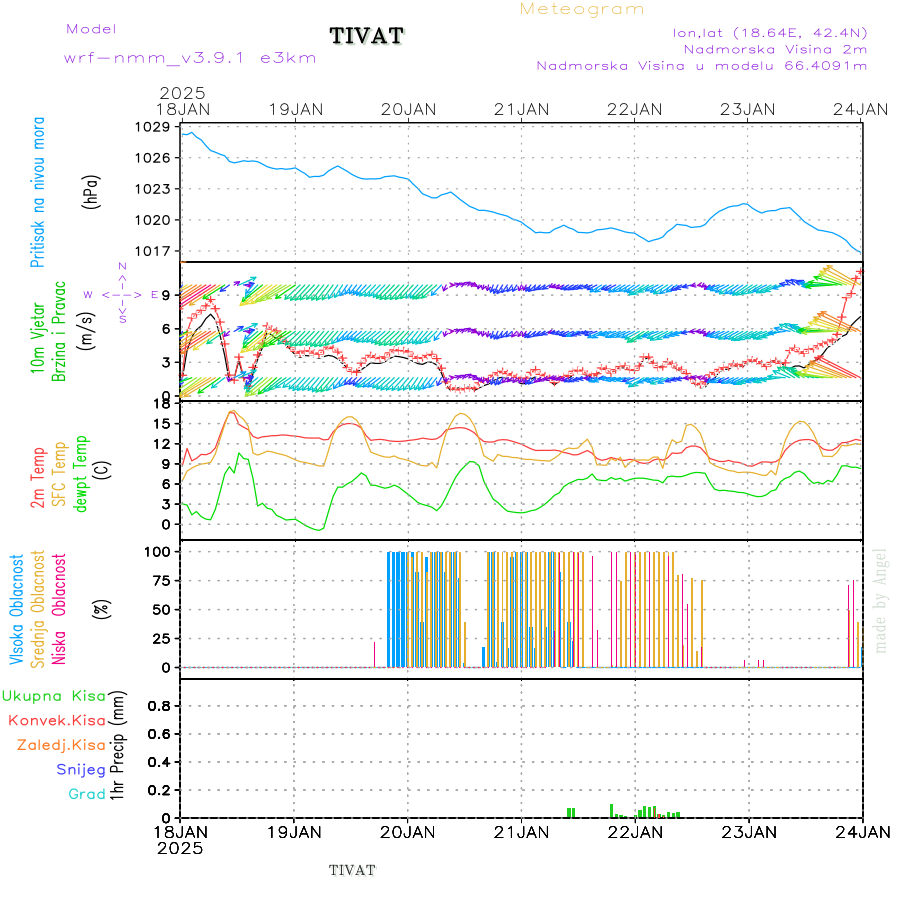Click the made by Angel watermark
The height and width of the screenshot is (900, 900).
coord(881,600)
